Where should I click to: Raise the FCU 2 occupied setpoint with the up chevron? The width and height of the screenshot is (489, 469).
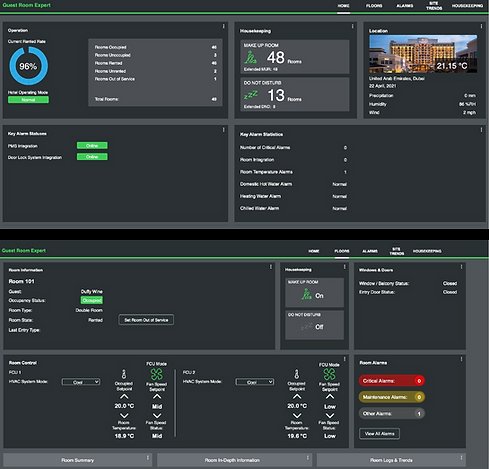tap(297, 397)
